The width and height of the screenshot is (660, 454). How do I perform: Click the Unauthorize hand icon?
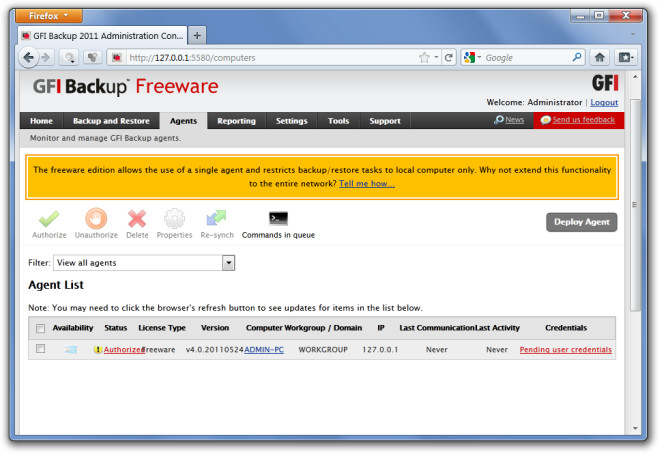96,219
